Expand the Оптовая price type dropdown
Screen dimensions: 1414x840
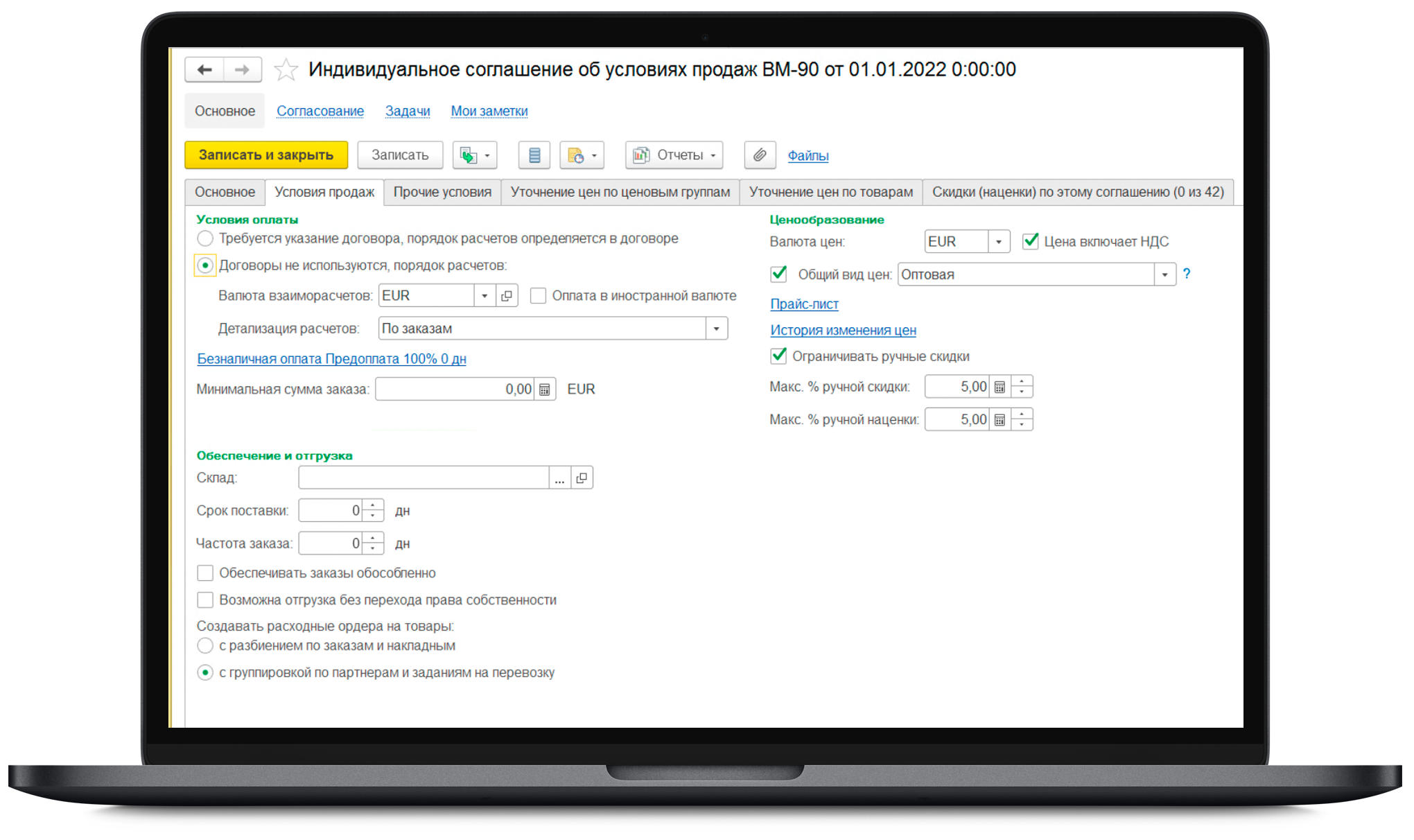[1165, 274]
